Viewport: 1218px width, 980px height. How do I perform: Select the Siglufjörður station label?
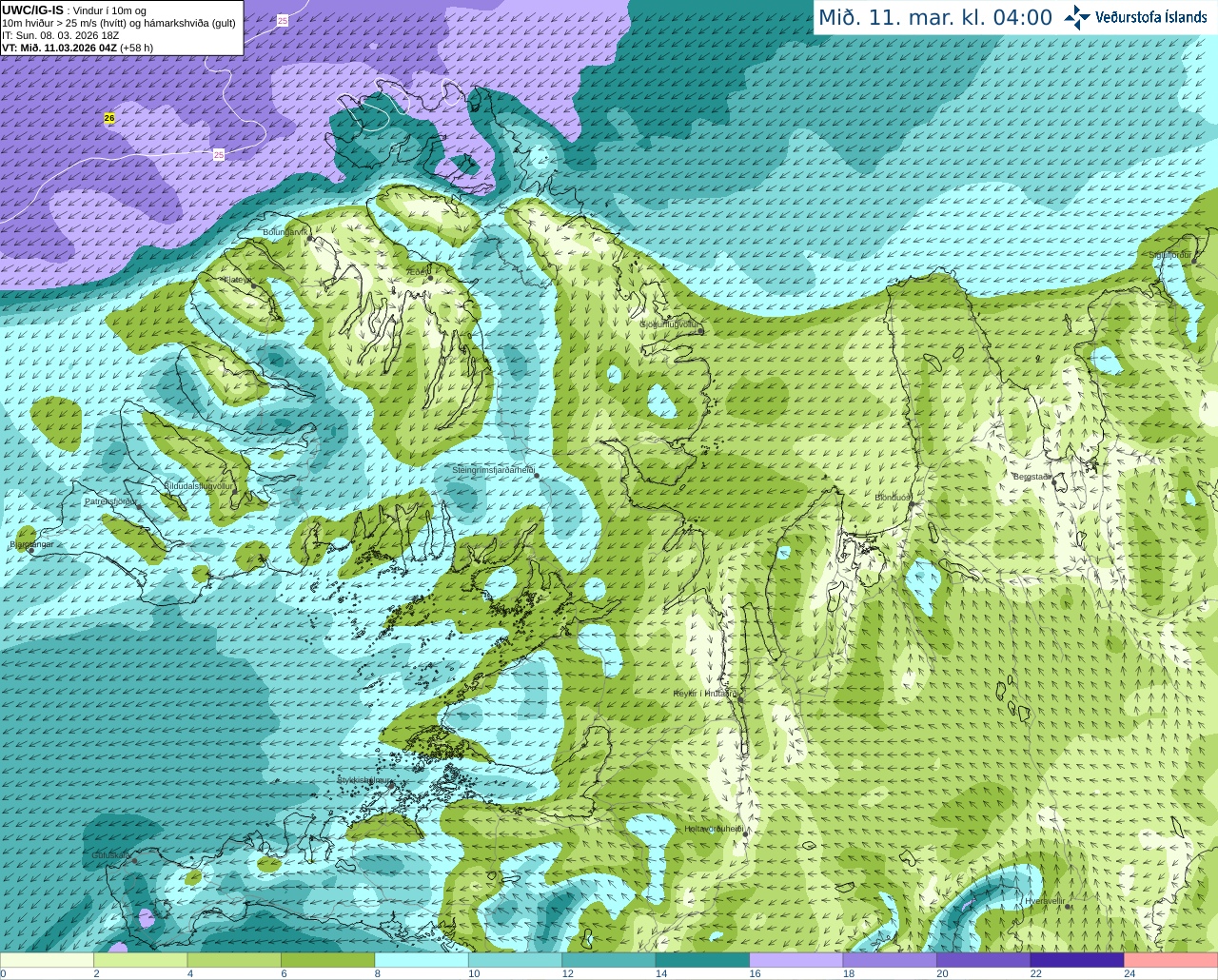click(1170, 255)
